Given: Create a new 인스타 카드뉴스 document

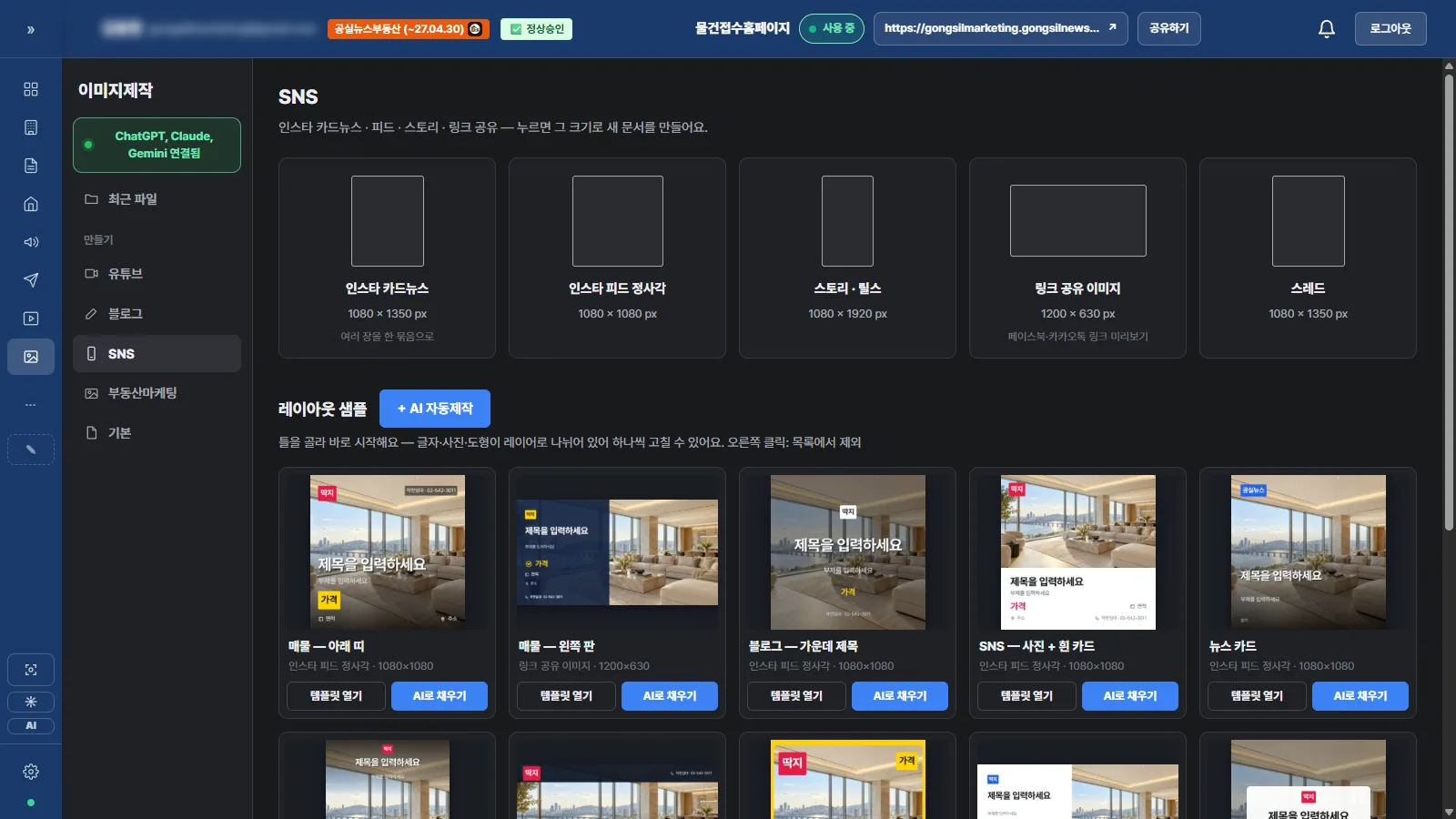Looking at the screenshot, I should point(387,258).
